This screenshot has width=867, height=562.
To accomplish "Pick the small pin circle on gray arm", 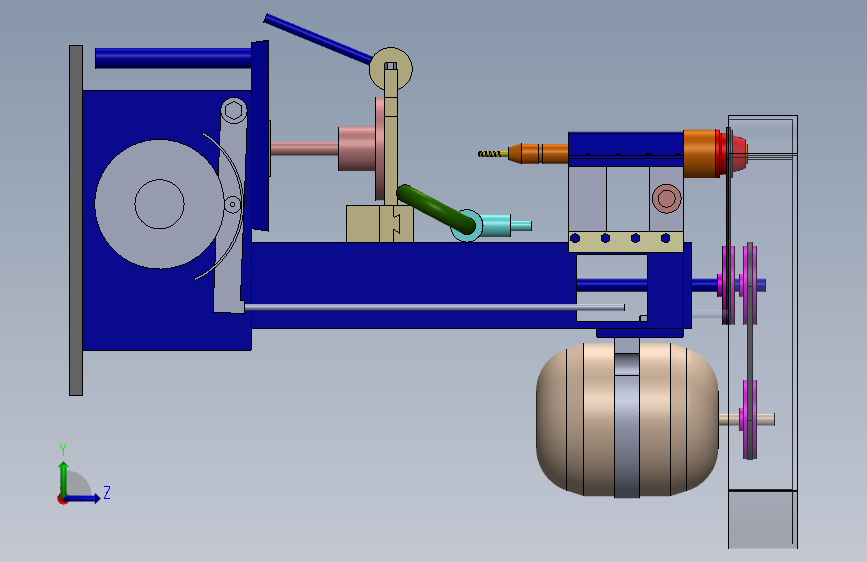I will [233, 205].
